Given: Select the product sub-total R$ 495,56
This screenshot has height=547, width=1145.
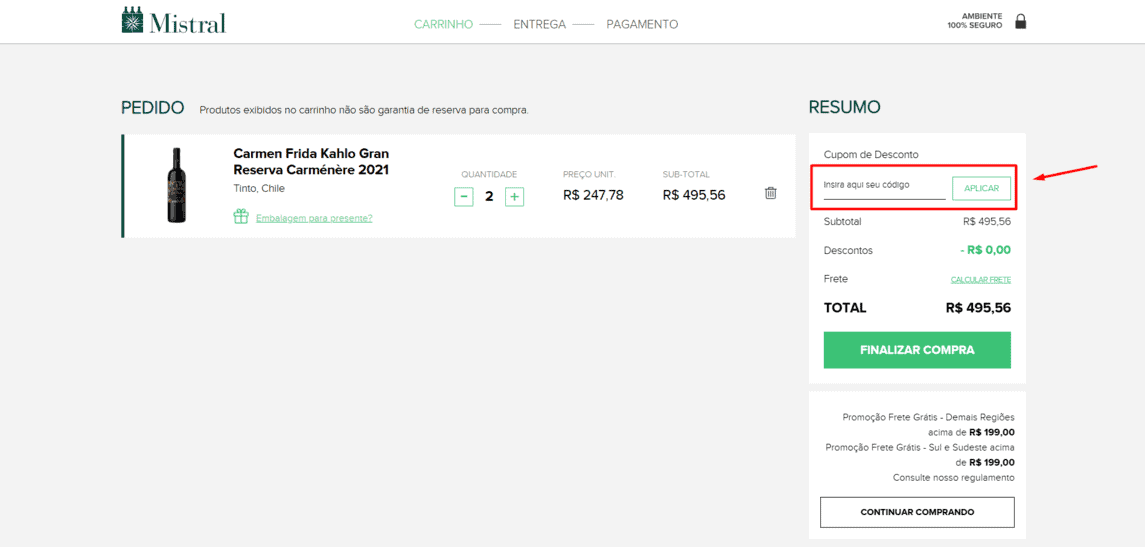Looking at the screenshot, I should click(694, 195).
